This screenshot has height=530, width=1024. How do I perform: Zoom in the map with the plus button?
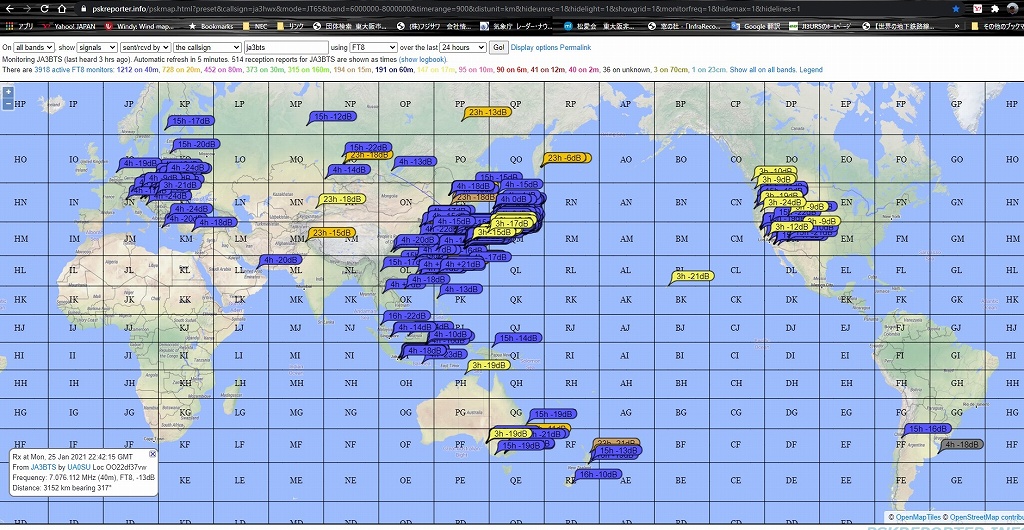(8, 93)
